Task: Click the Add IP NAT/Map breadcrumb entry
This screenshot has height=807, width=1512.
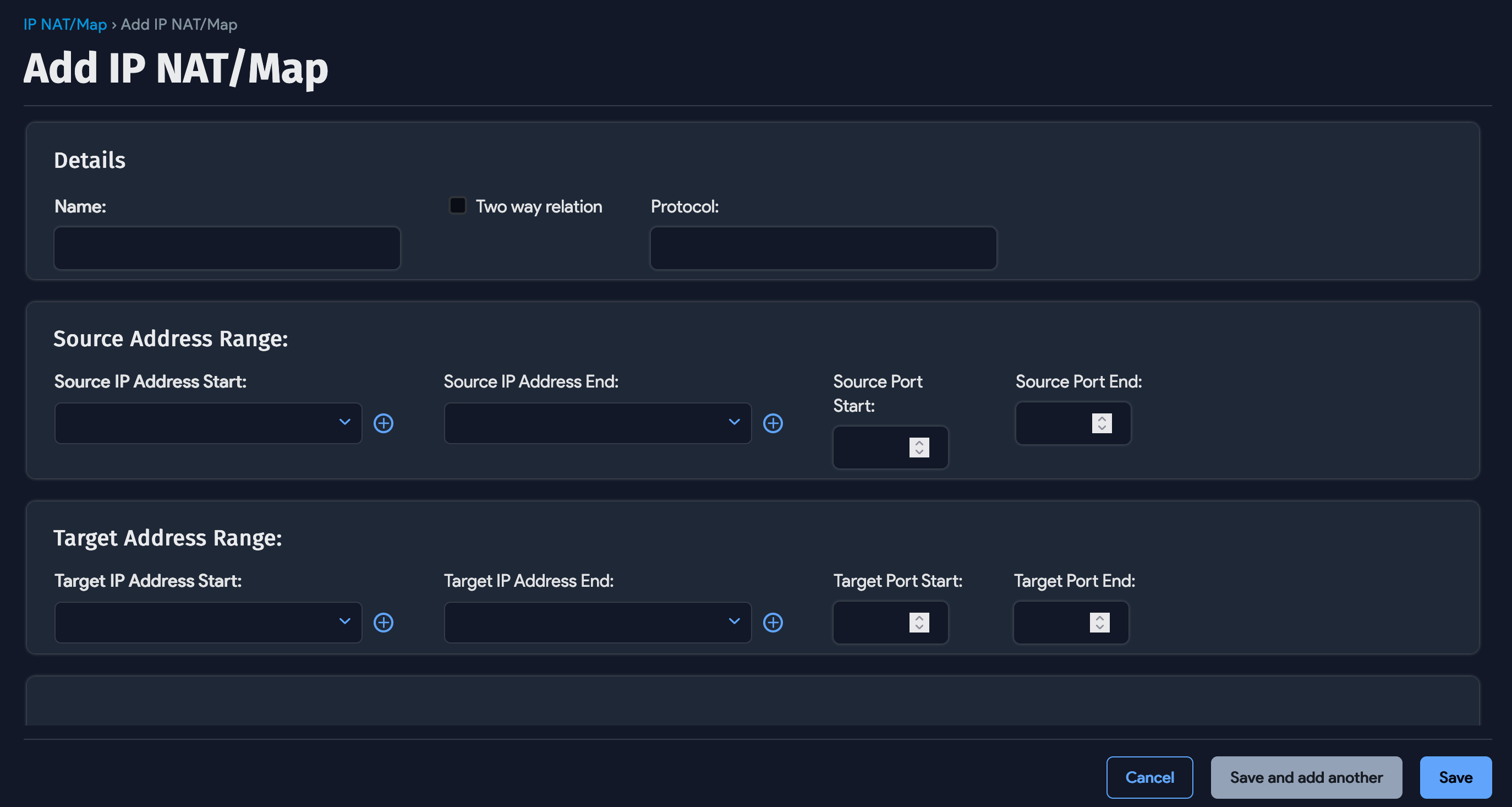Action: [178, 25]
